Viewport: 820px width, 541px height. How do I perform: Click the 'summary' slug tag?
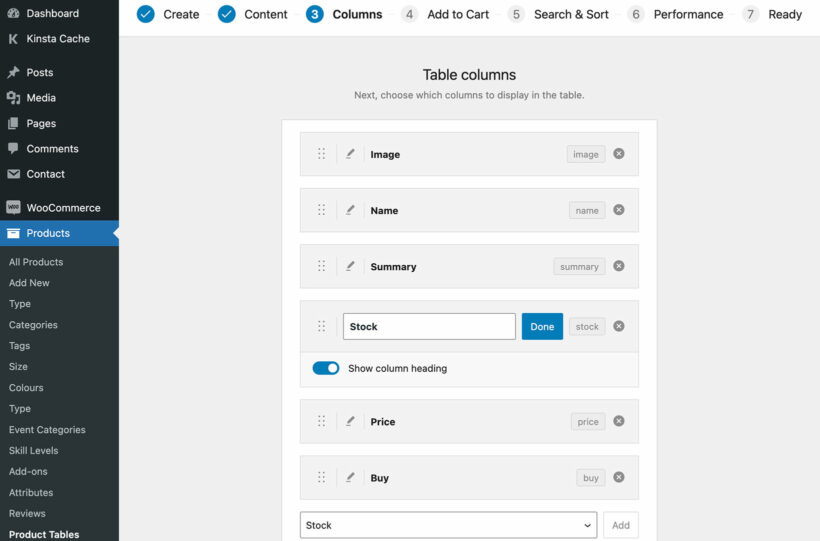tap(579, 266)
